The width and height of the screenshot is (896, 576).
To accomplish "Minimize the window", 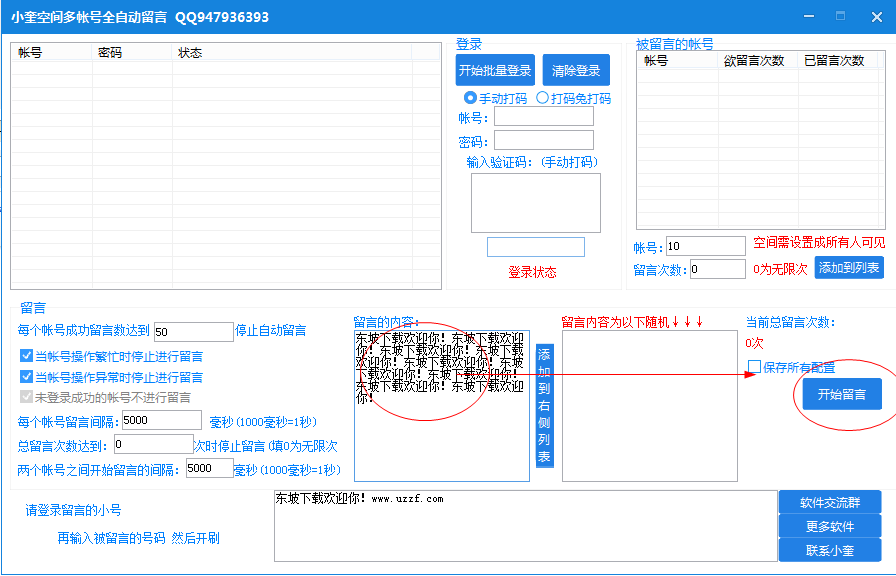I will tap(809, 17).
